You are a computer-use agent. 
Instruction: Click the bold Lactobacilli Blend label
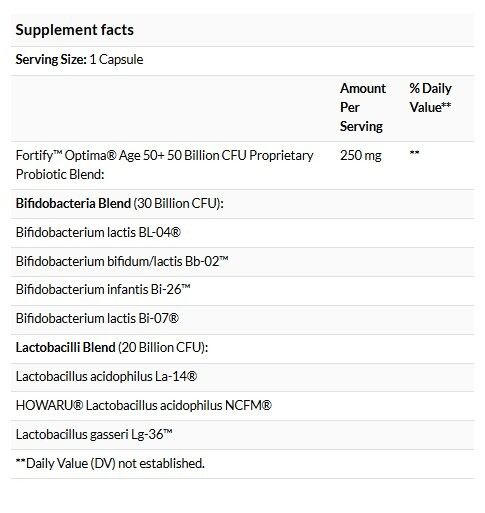[66, 348]
